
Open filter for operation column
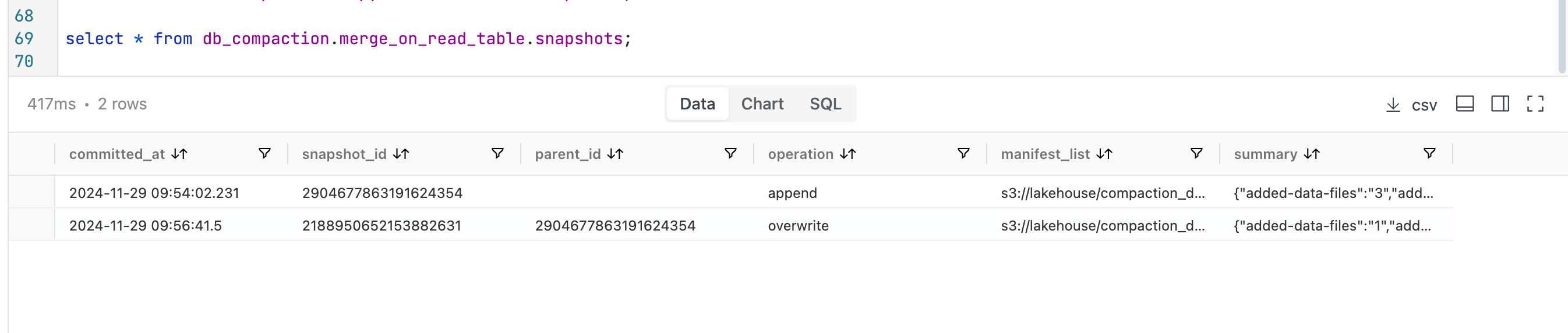(x=963, y=154)
